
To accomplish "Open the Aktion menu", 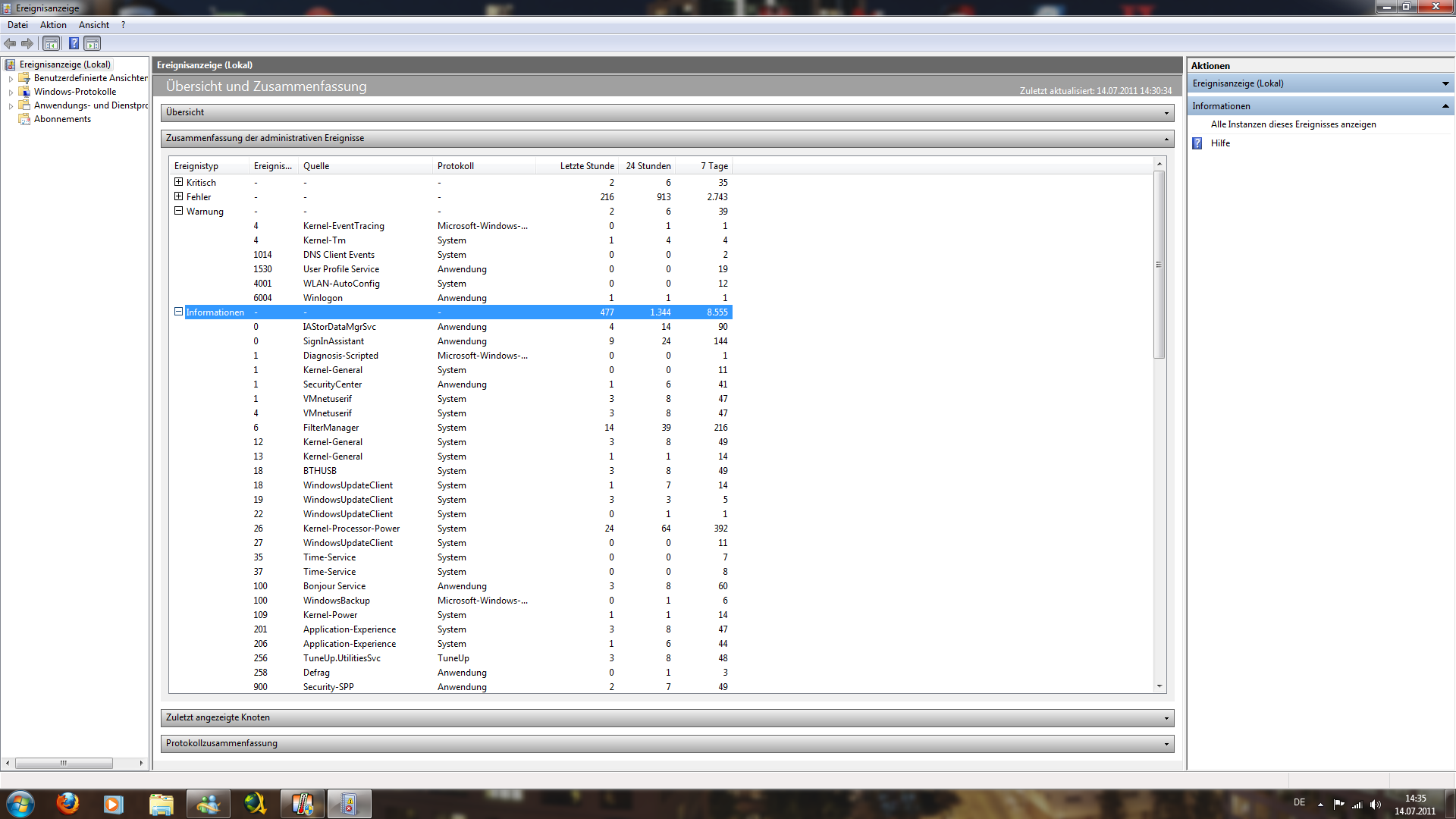I will click(x=53, y=25).
